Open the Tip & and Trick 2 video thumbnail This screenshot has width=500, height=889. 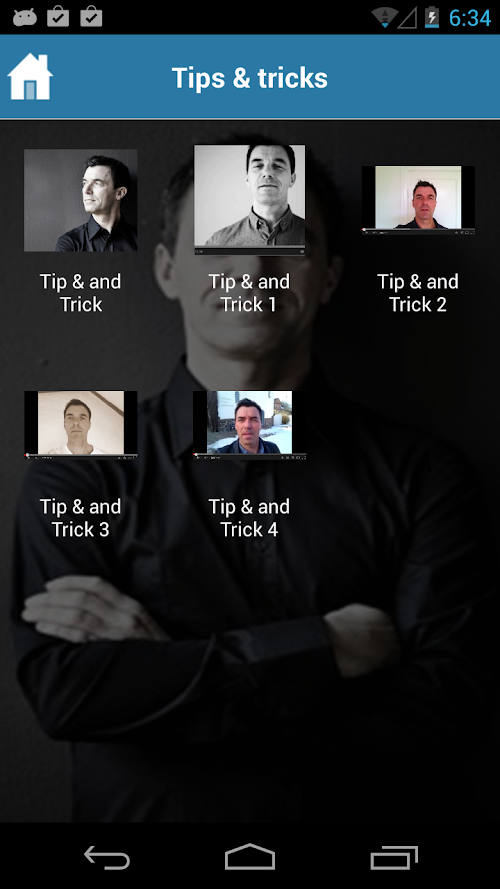[x=418, y=200]
